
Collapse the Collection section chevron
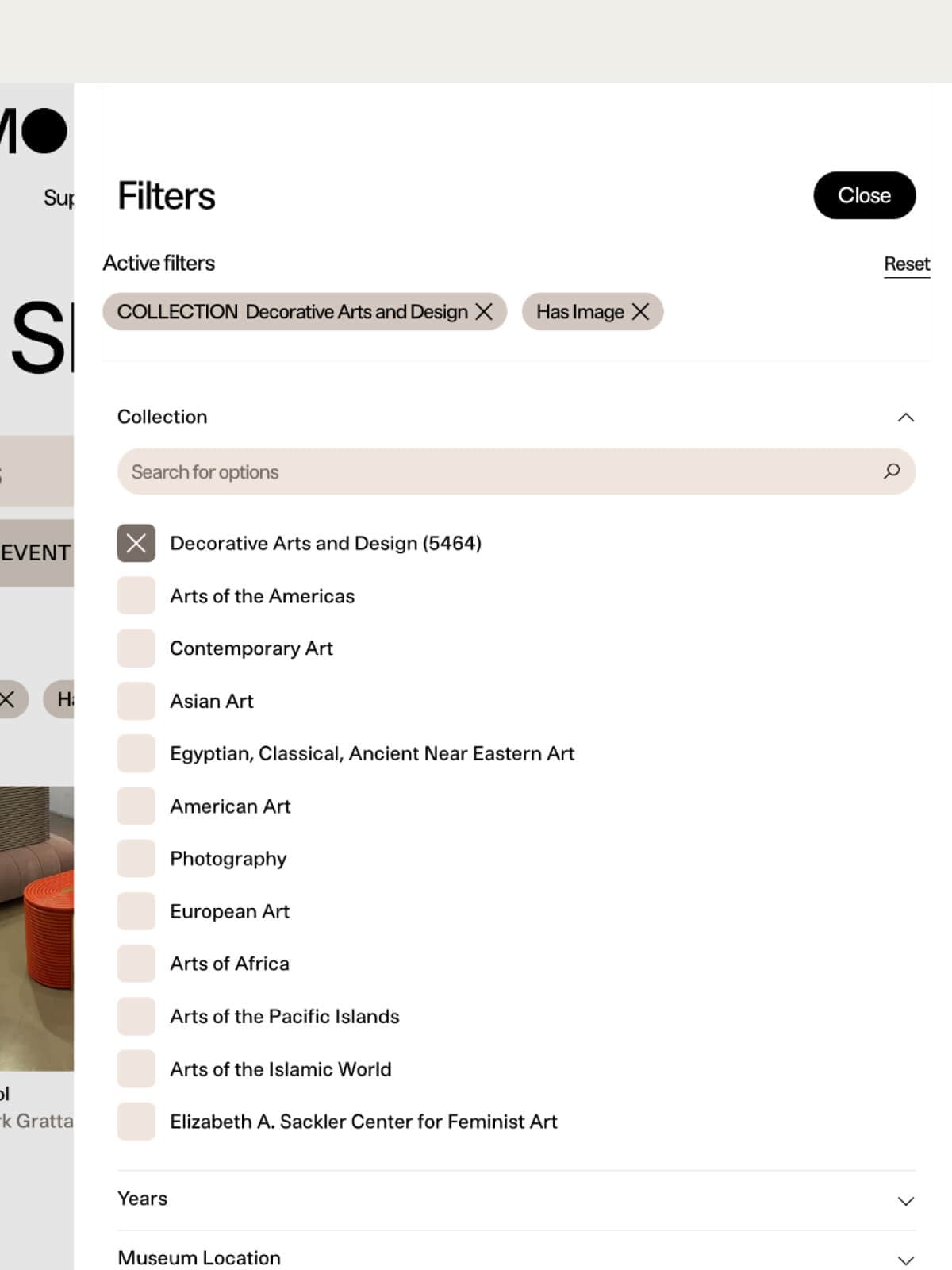[905, 418]
